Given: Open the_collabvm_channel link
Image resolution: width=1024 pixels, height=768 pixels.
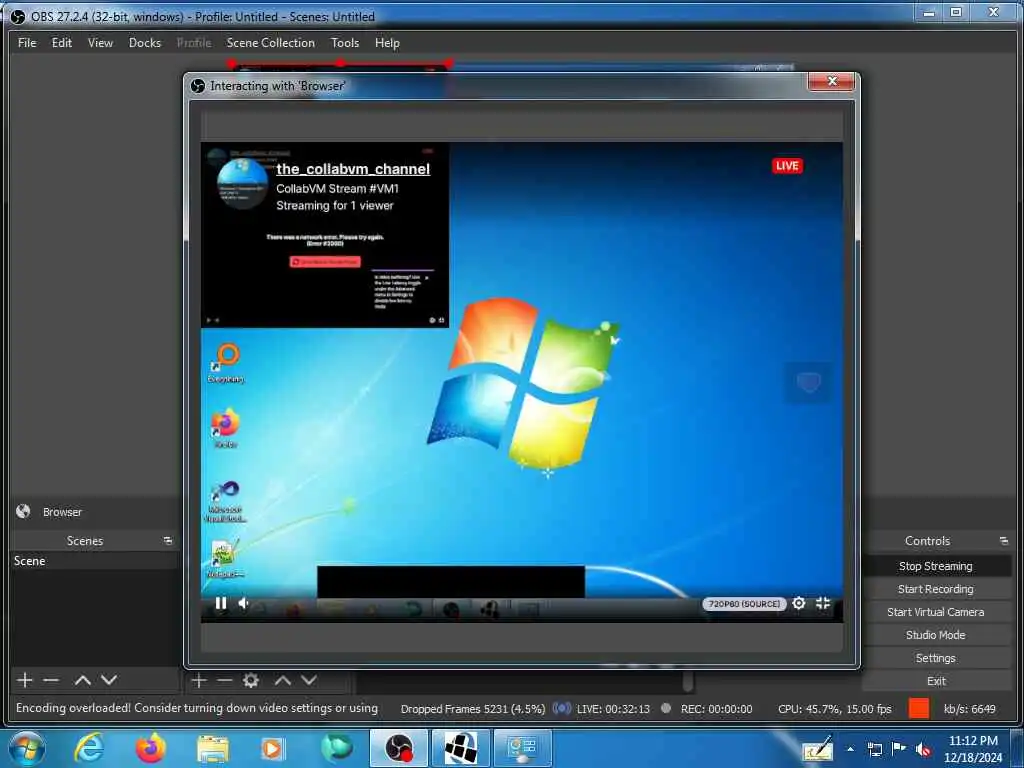Looking at the screenshot, I should (x=353, y=169).
